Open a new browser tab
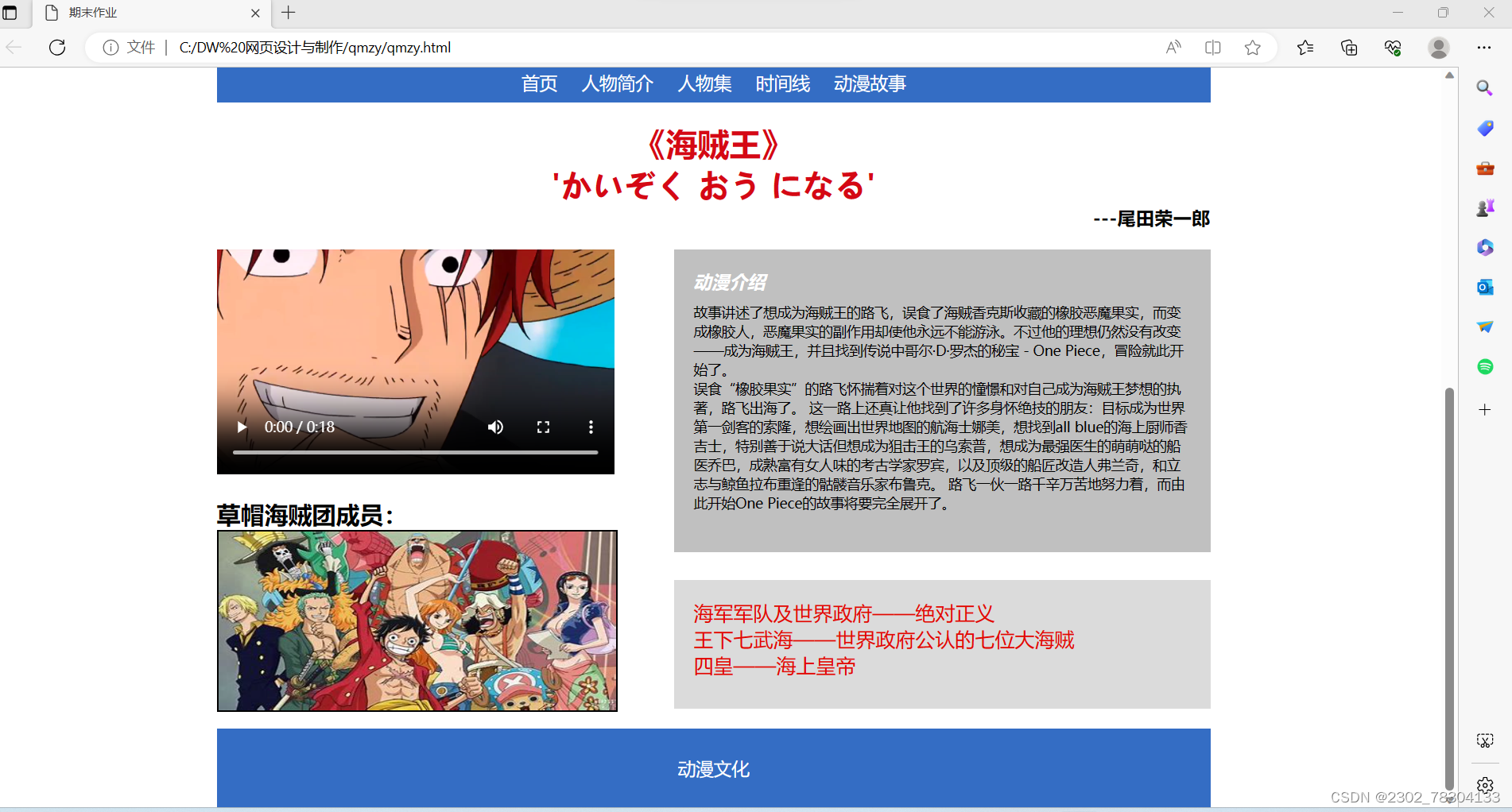The height and width of the screenshot is (812, 1512). [x=289, y=13]
